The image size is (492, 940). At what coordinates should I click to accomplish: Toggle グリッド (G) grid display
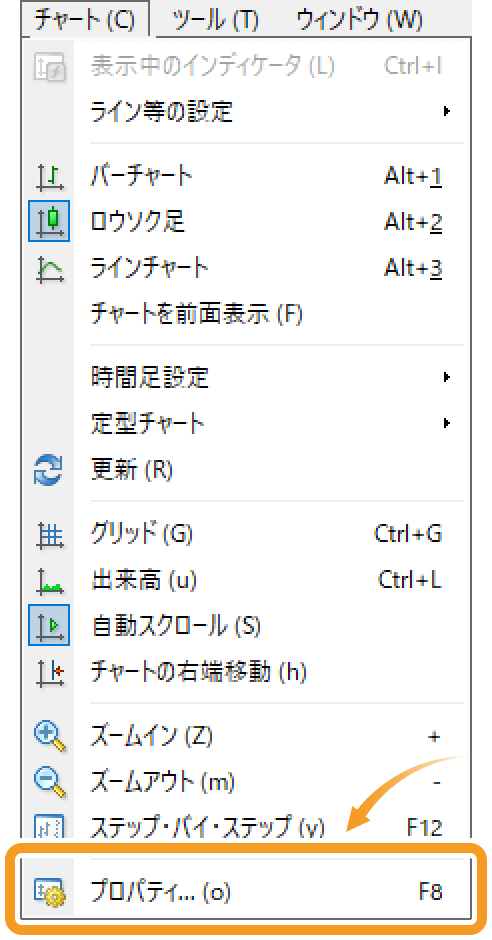point(247,533)
